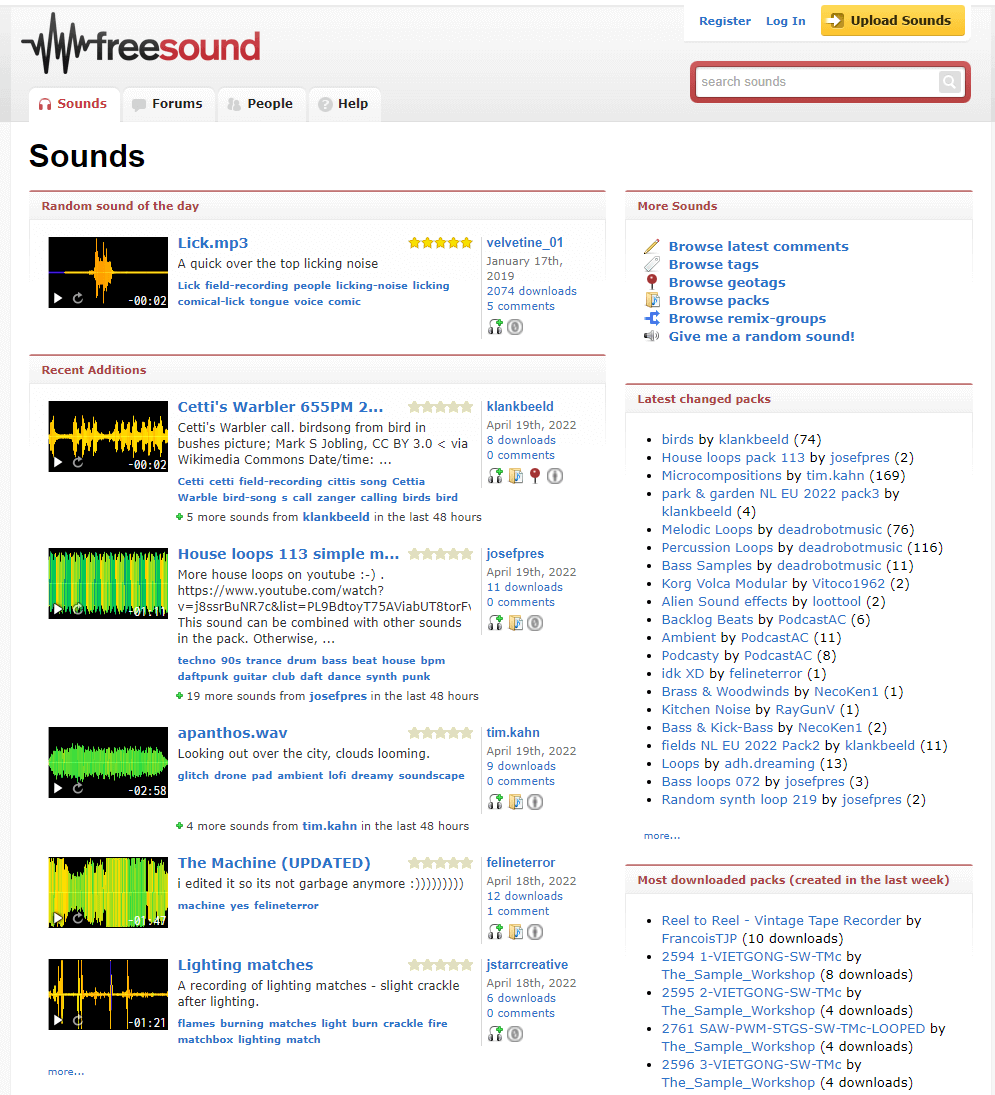Open the Log In link

786,21
